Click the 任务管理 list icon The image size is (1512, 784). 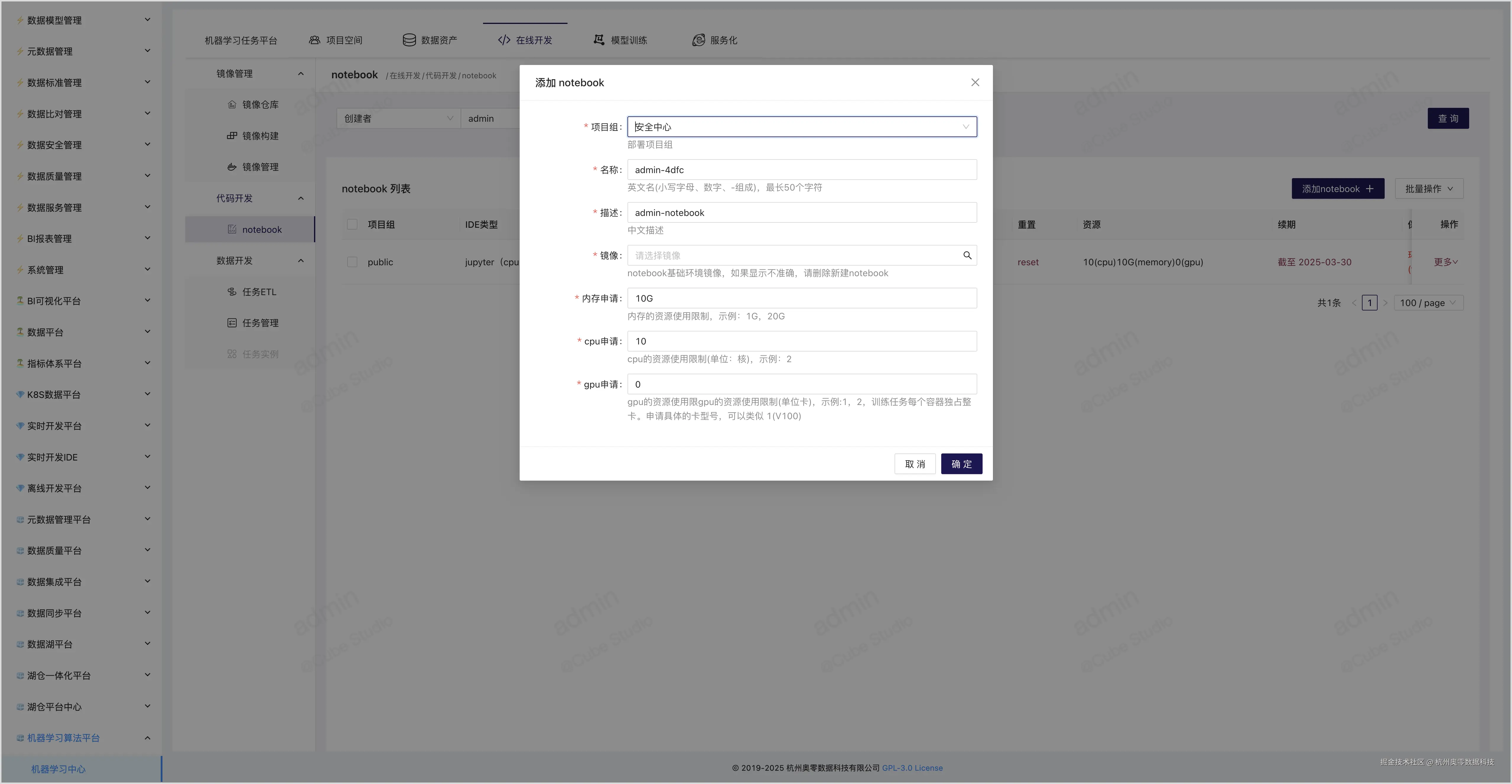(x=233, y=322)
